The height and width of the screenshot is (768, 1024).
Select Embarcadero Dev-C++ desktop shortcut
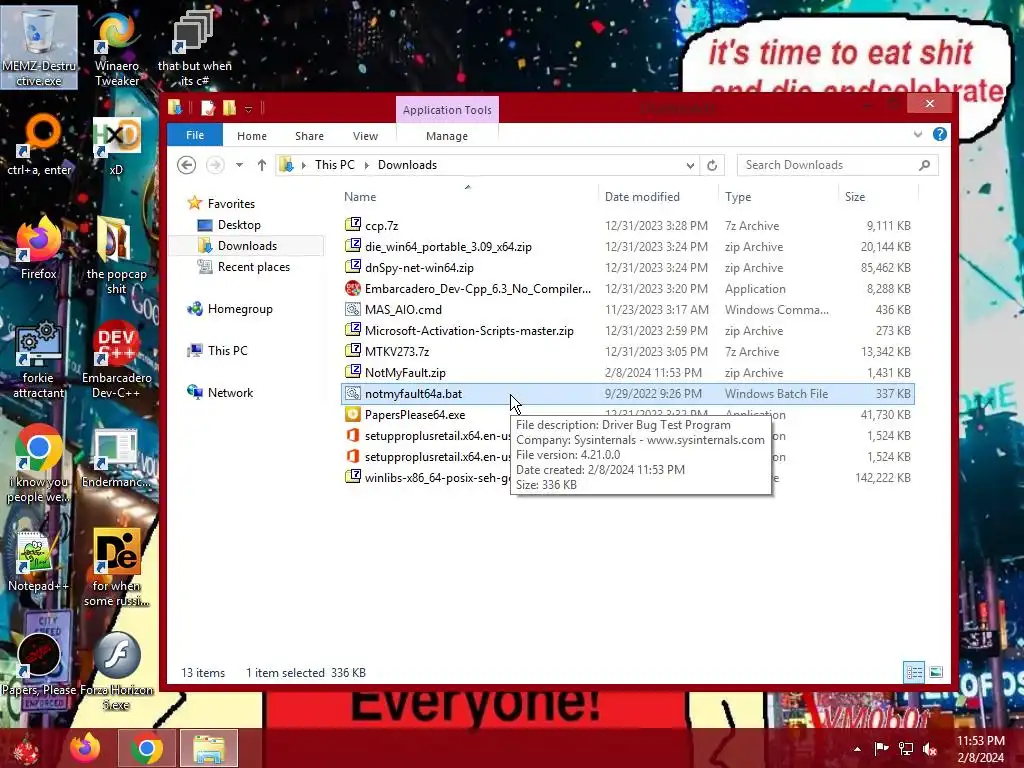(116, 359)
